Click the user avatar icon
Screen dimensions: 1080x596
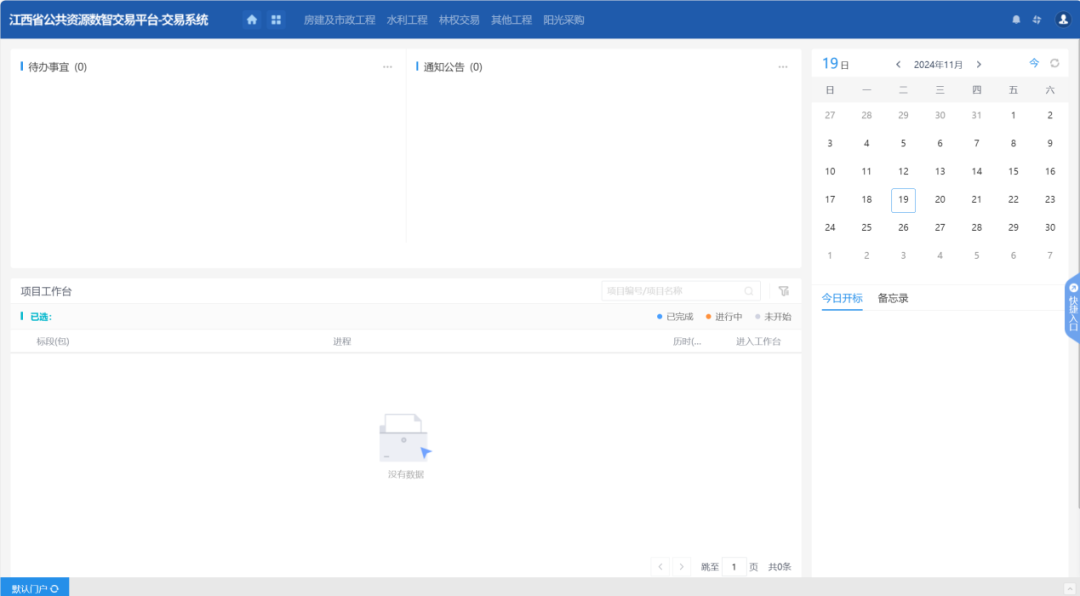(x=1062, y=19)
